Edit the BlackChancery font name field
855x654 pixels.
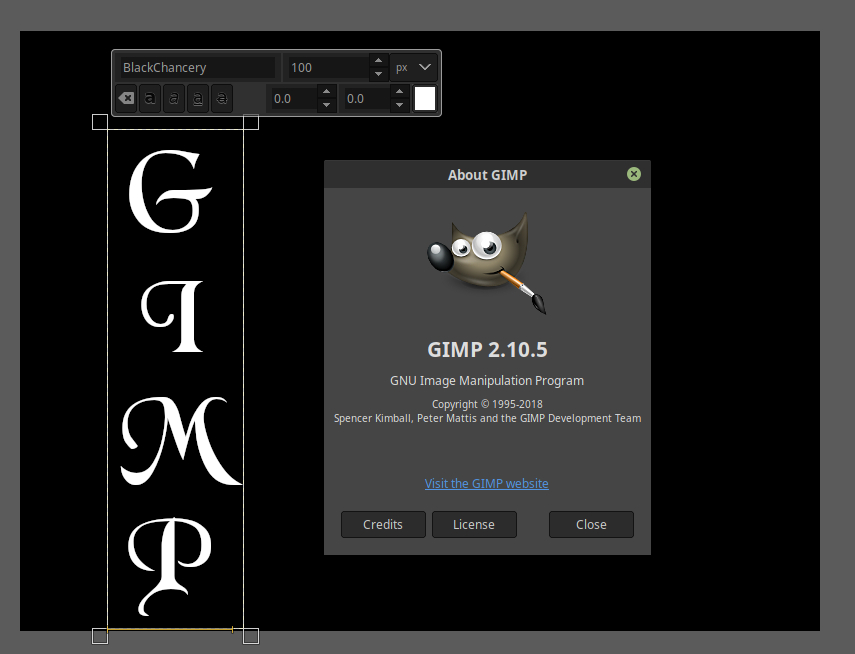click(198, 68)
